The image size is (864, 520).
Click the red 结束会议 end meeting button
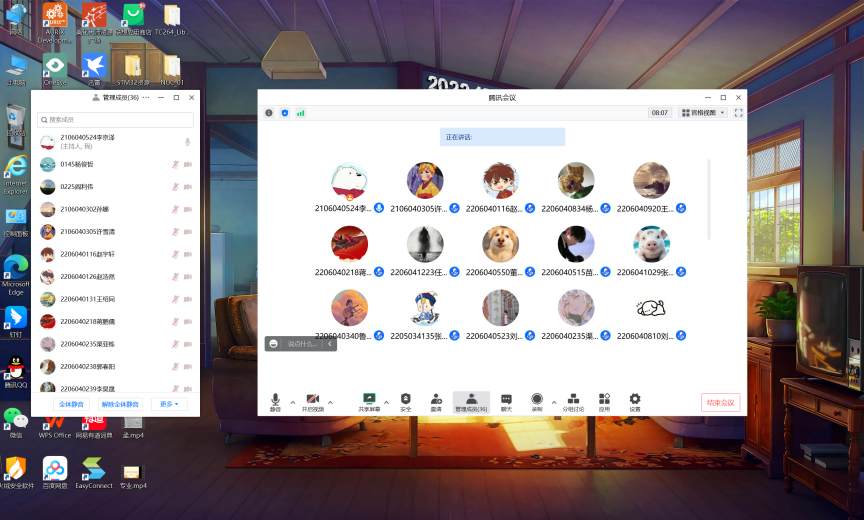coord(720,402)
